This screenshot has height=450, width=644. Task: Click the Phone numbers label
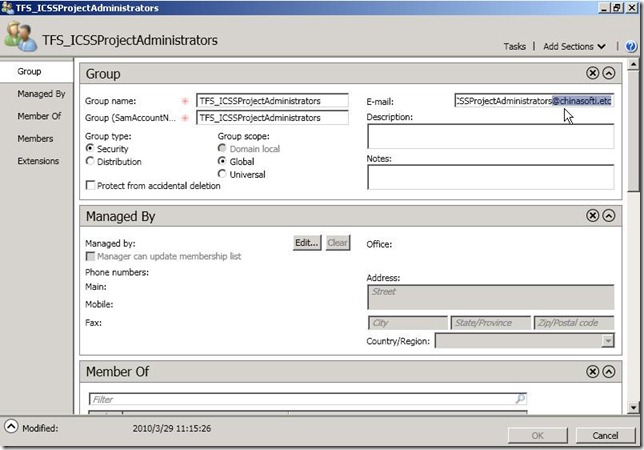117,272
